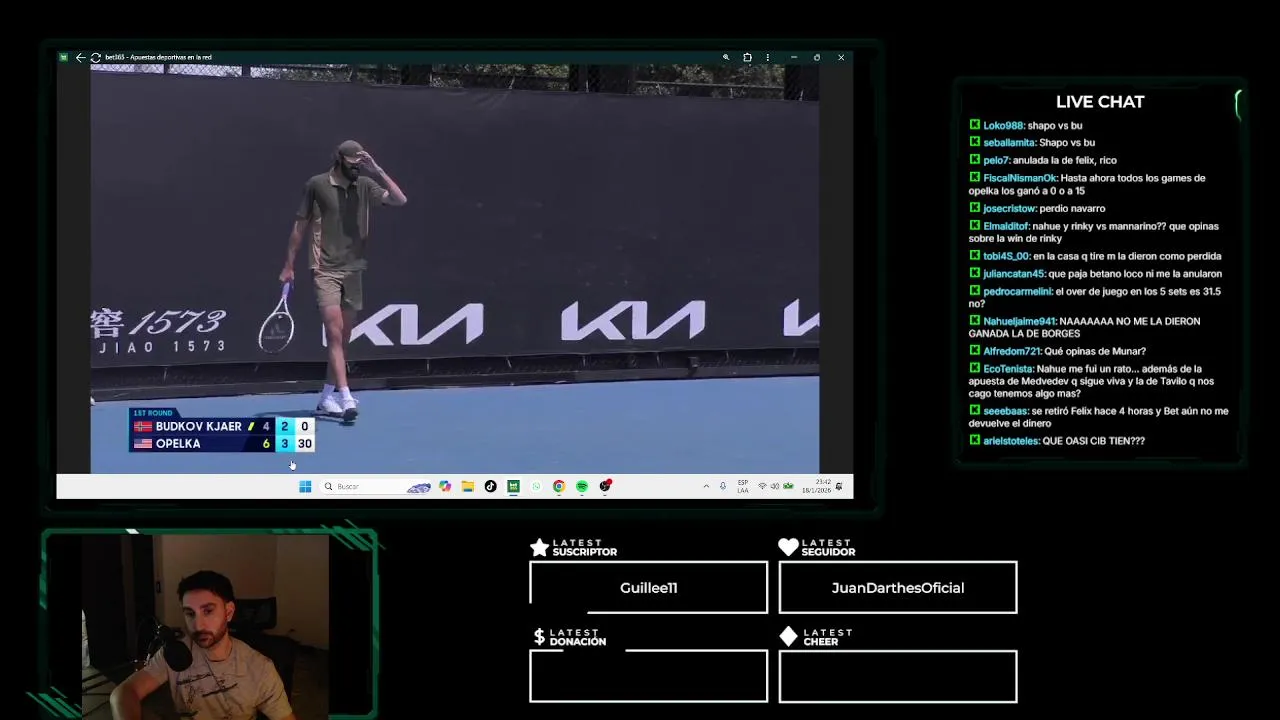Open WhatsApp from the taskbar
This screenshot has height=720, width=1280.
pos(536,486)
